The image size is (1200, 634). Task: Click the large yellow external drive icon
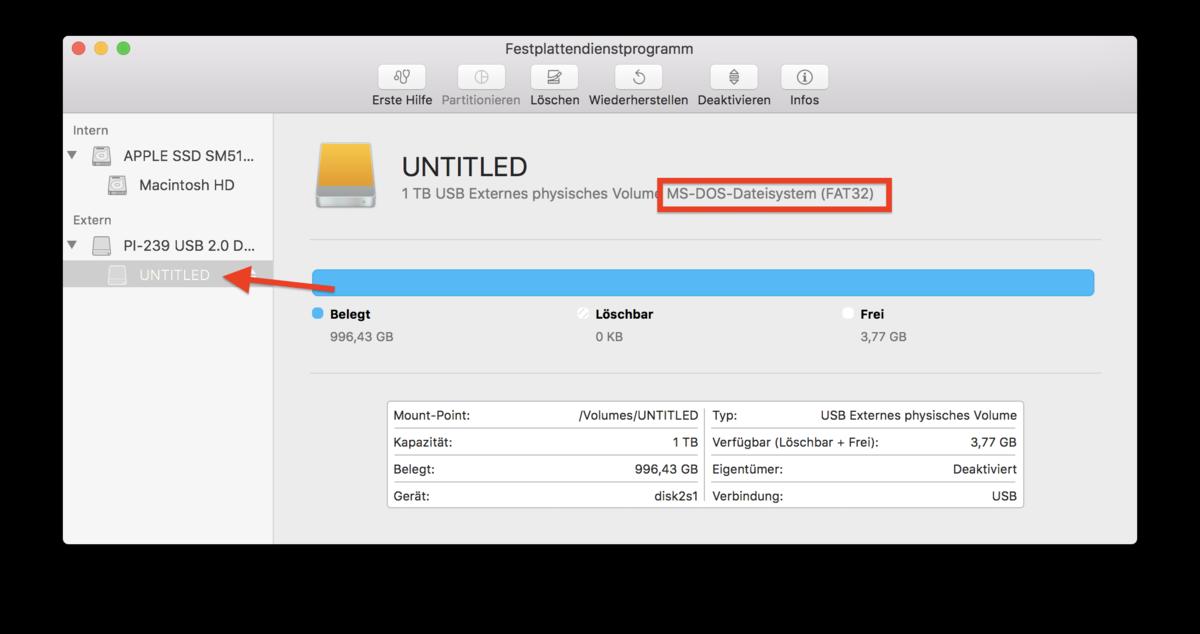346,175
